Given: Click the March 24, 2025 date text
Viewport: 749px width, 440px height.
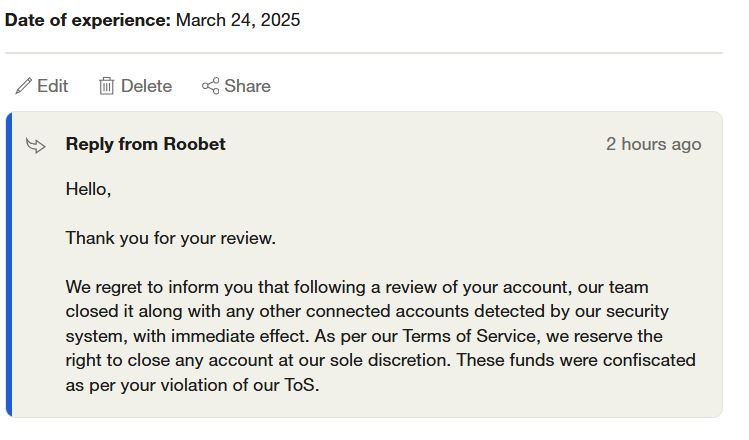Looking at the screenshot, I should pyautogui.click(x=238, y=20).
